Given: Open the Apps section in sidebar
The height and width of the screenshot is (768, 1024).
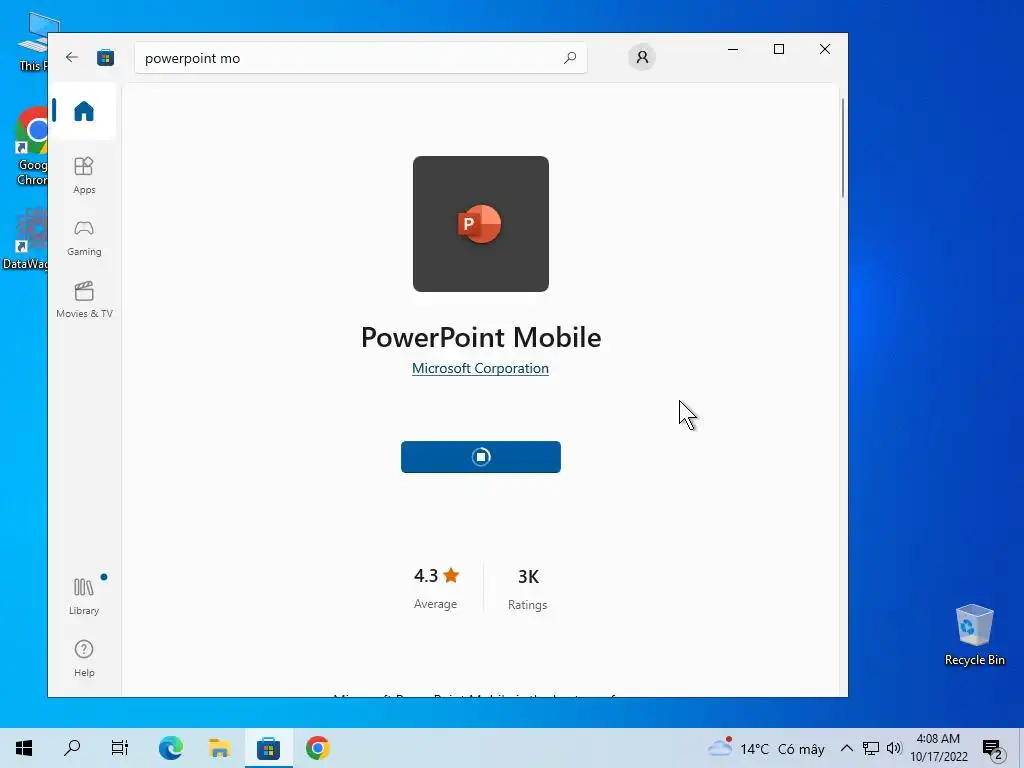Looking at the screenshot, I should (84, 175).
